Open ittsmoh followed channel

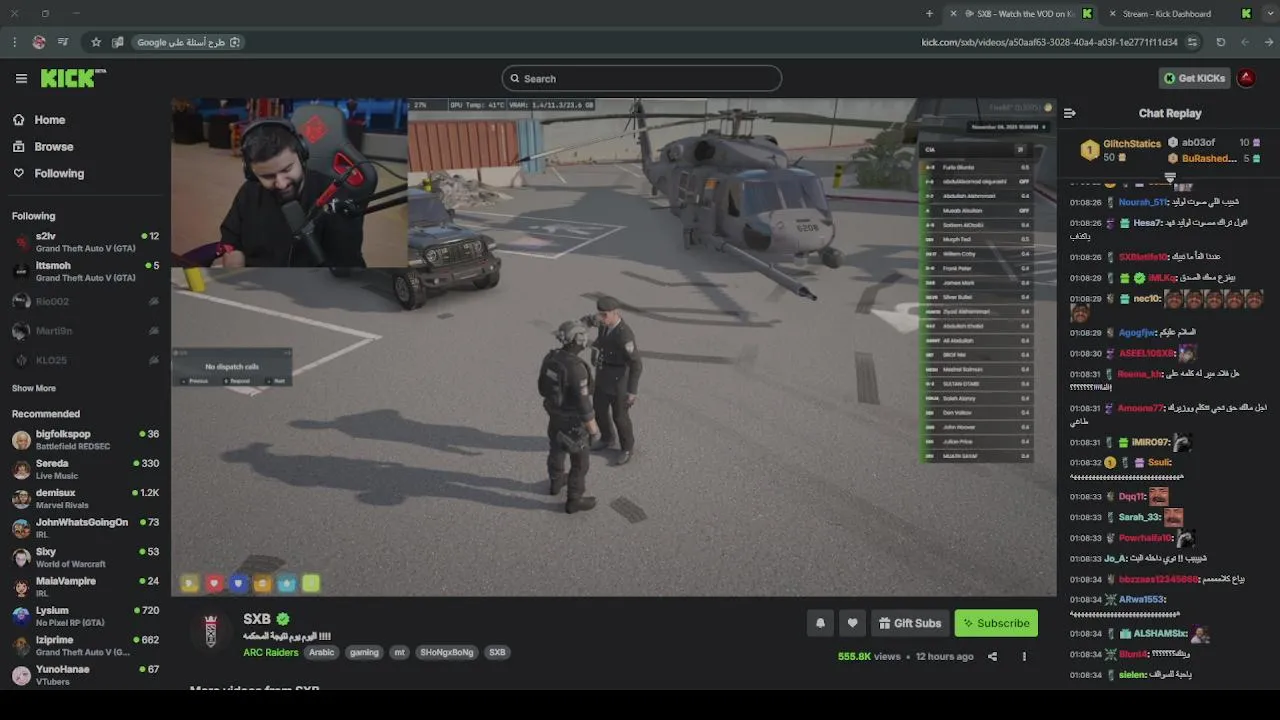tap(85, 271)
